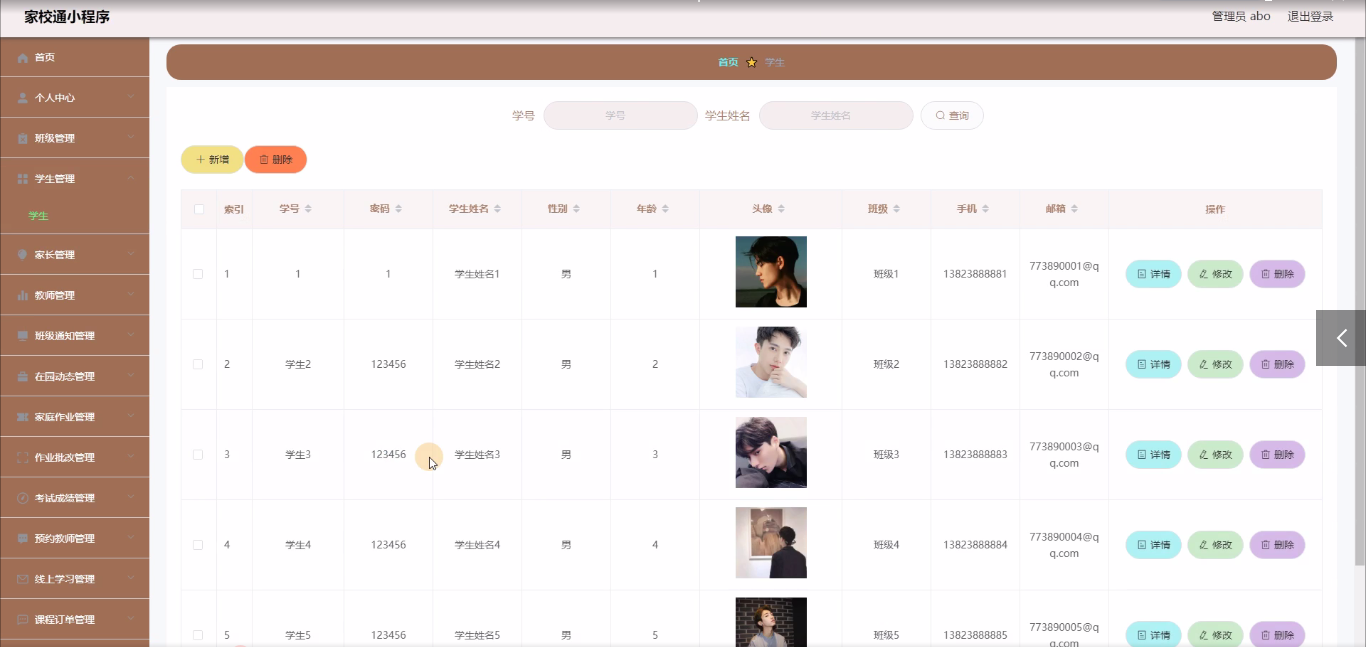Open 作业批改管理 menu item
The image size is (1366, 647).
74,458
